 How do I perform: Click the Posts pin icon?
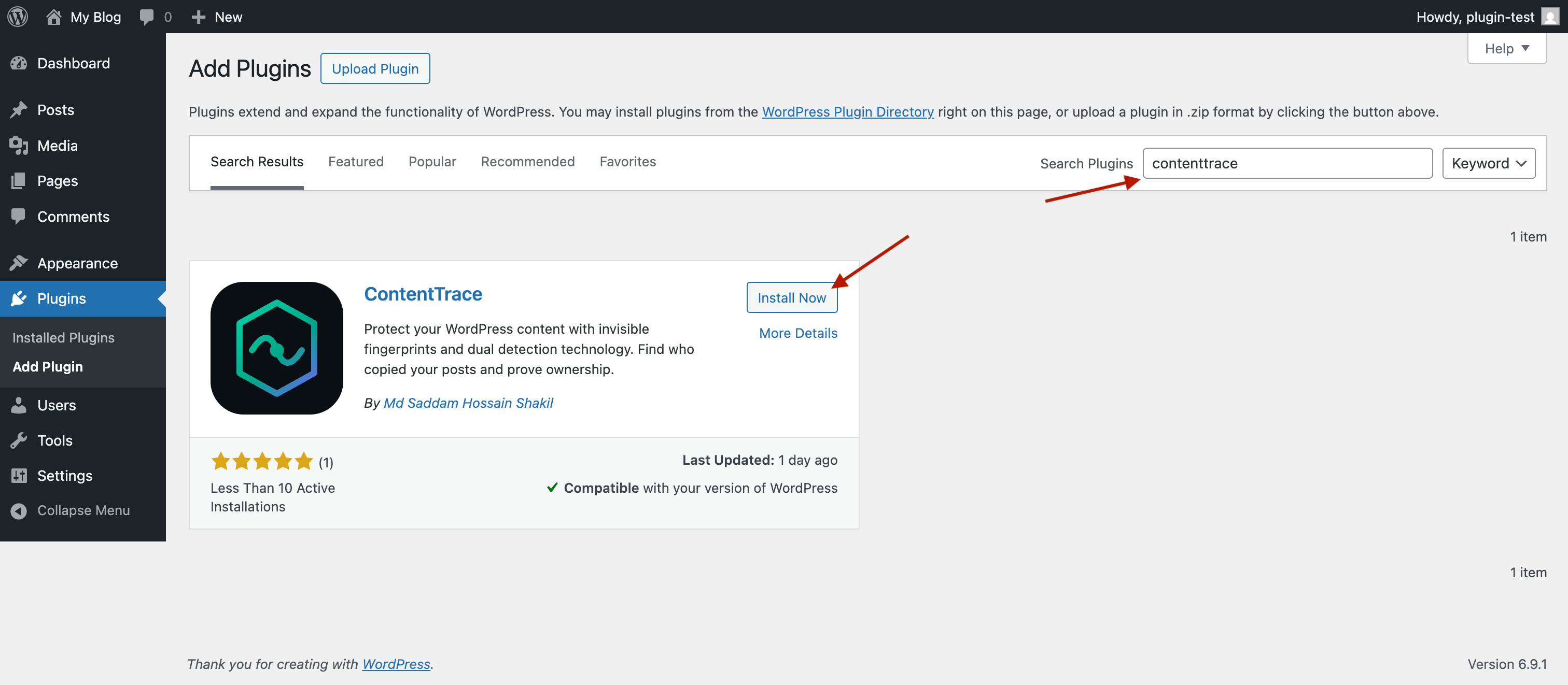coord(20,109)
